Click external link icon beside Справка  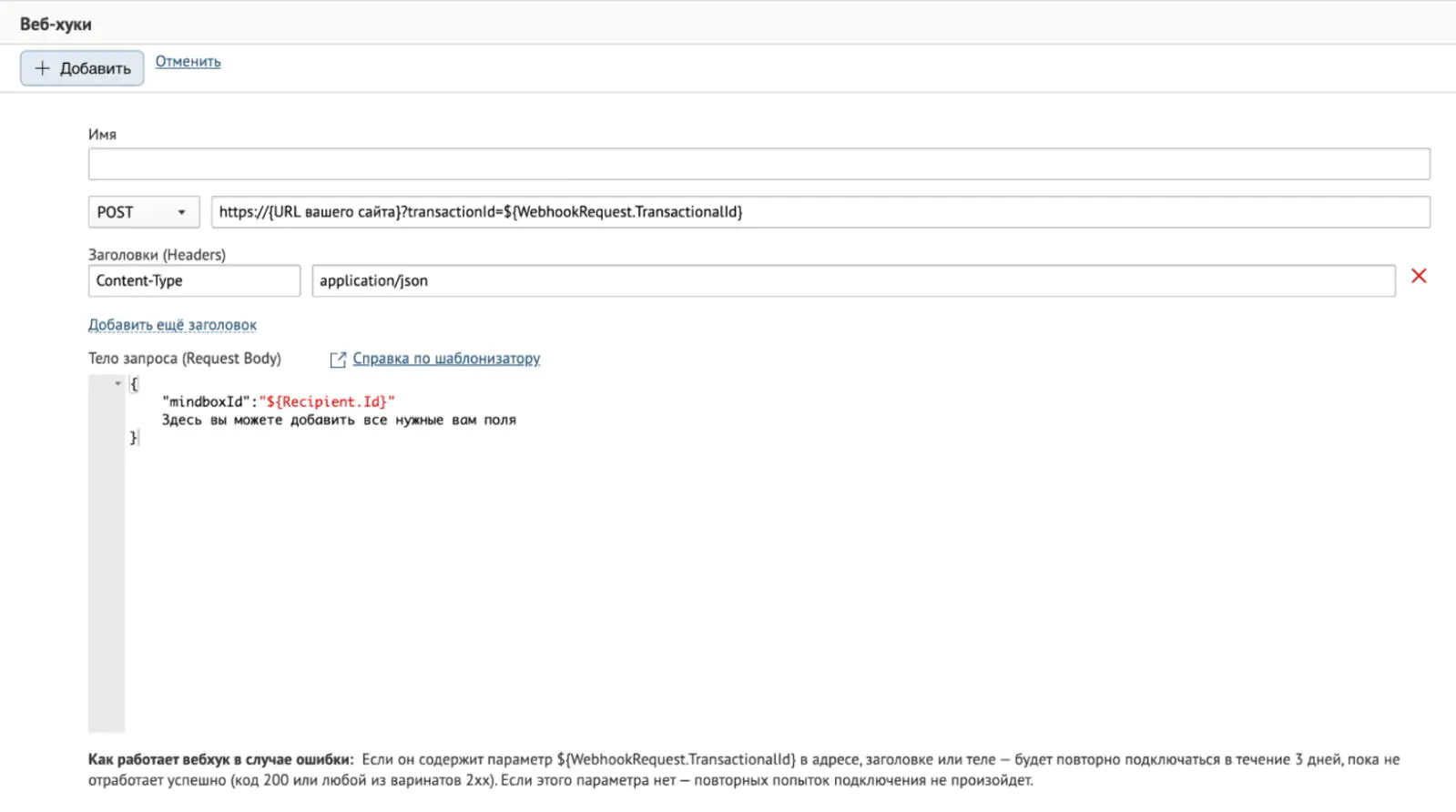point(338,360)
